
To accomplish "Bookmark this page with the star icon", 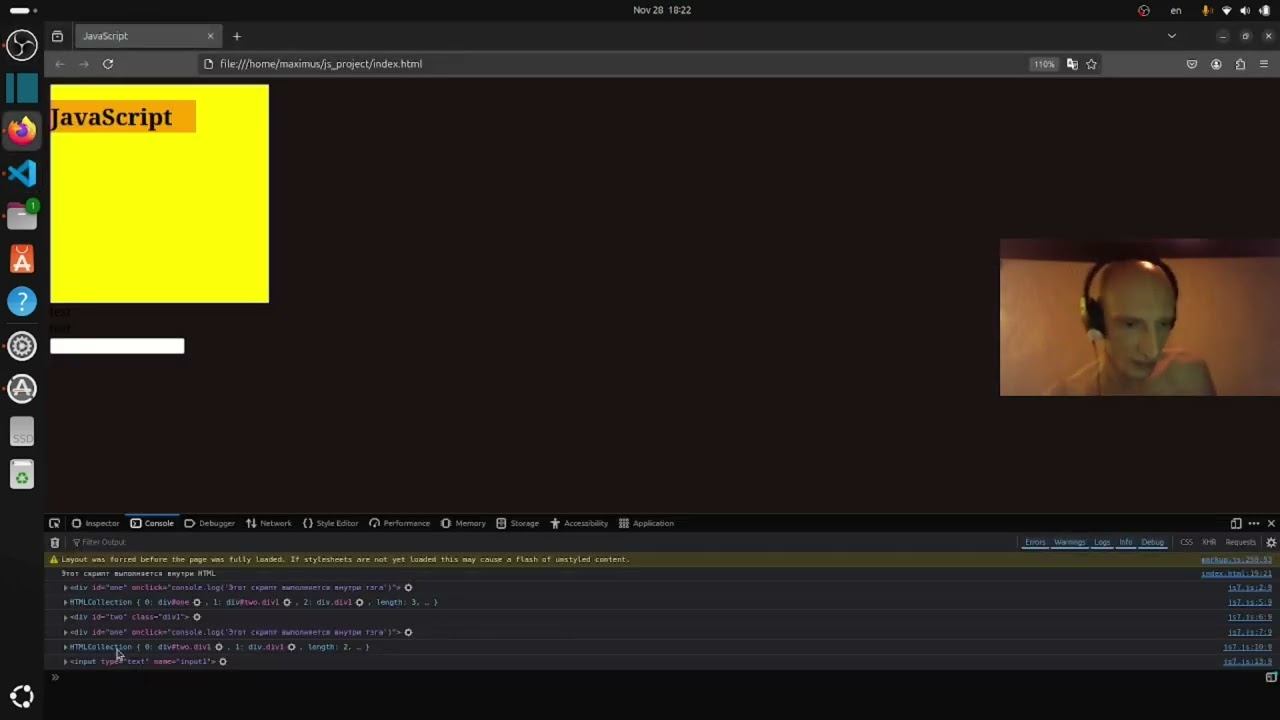I will [1092, 64].
